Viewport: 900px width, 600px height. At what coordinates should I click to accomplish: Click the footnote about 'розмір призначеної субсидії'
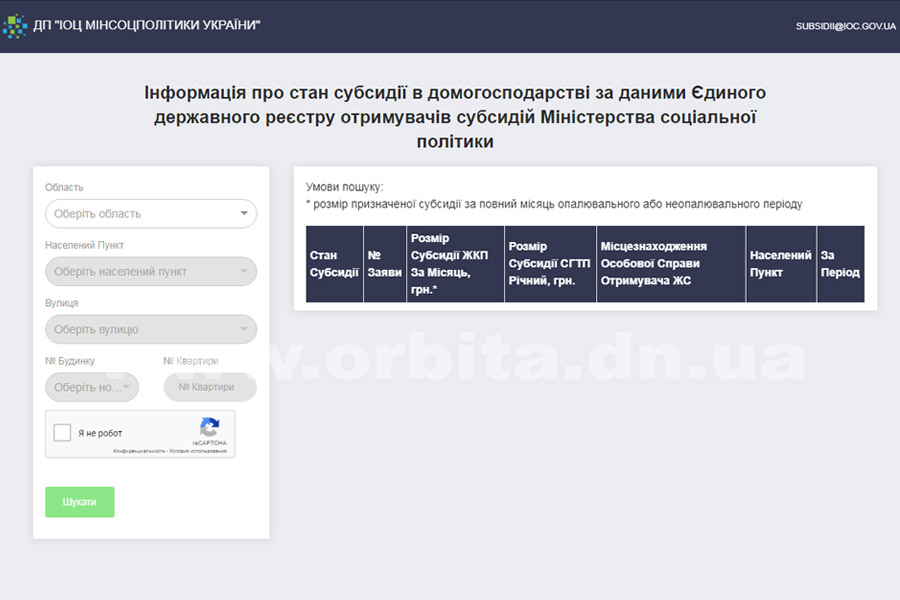tap(554, 204)
